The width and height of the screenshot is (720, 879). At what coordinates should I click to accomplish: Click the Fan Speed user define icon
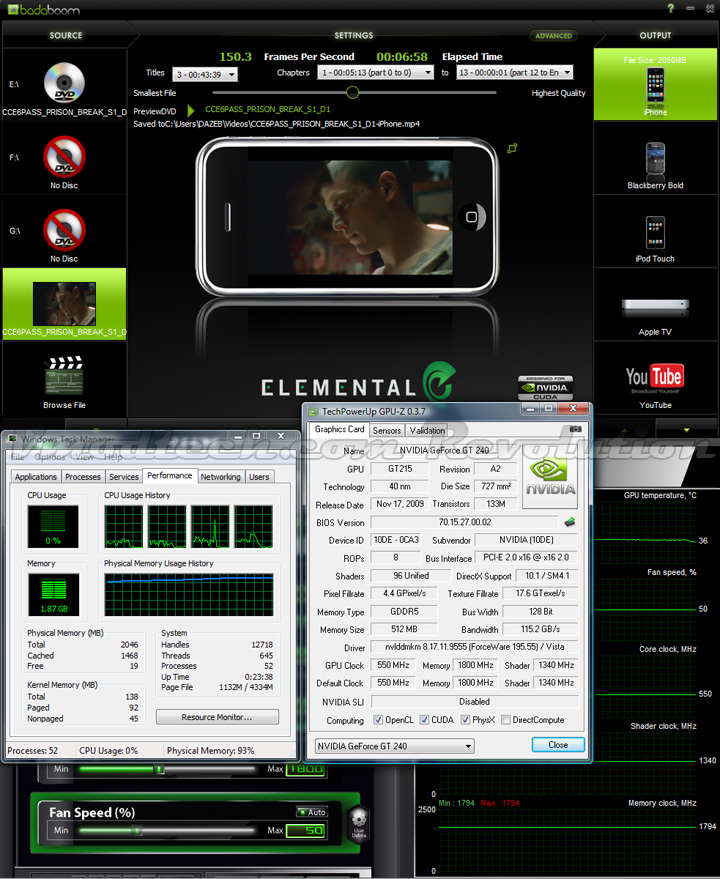pos(359,822)
